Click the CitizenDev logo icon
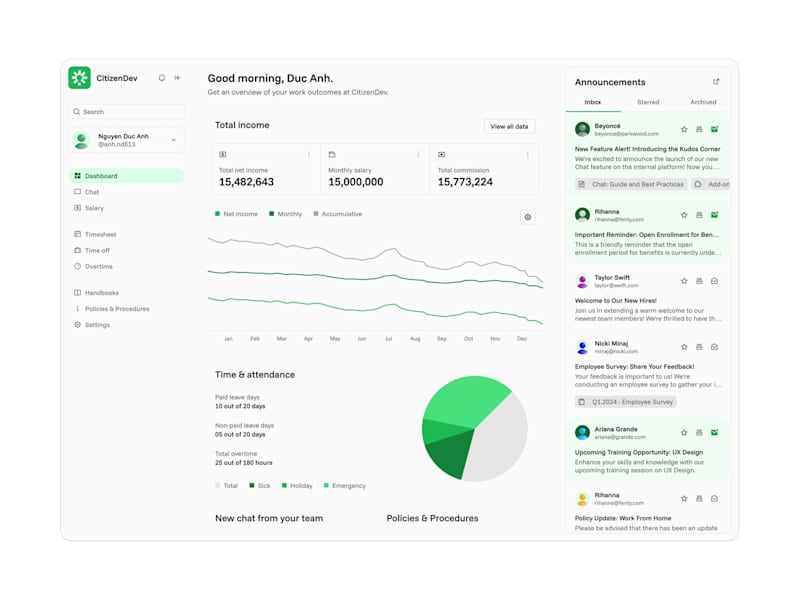The width and height of the screenshot is (800, 600). point(80,78)
